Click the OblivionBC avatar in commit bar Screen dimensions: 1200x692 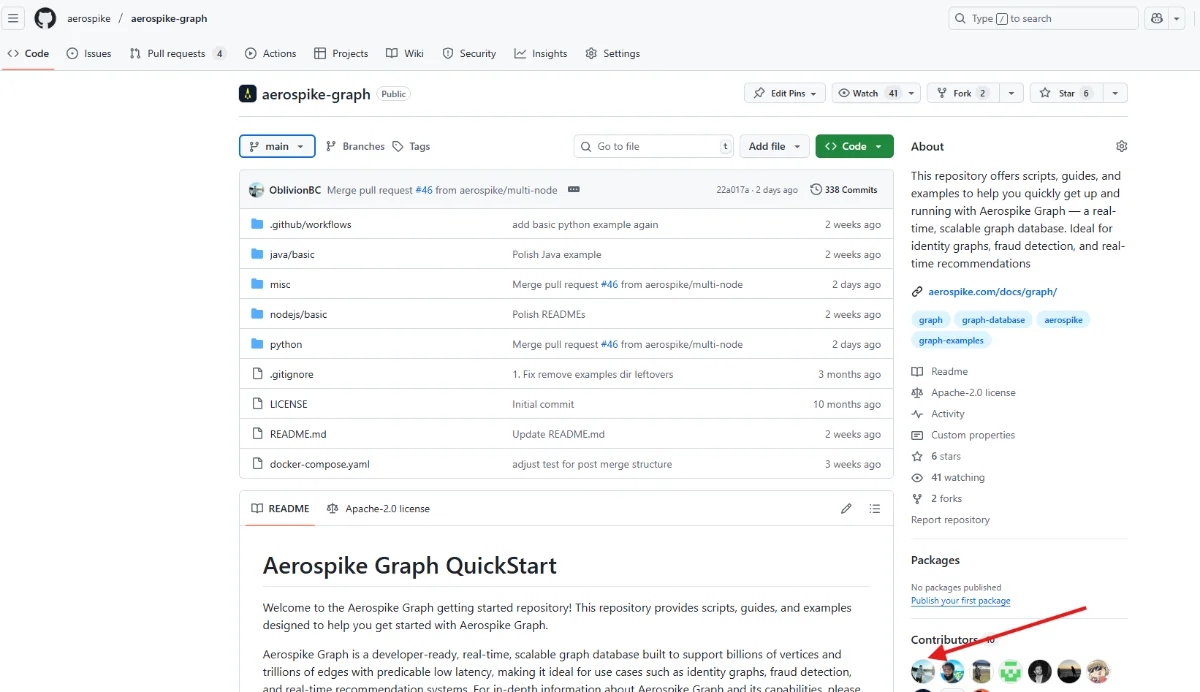(x=257, y=189)
